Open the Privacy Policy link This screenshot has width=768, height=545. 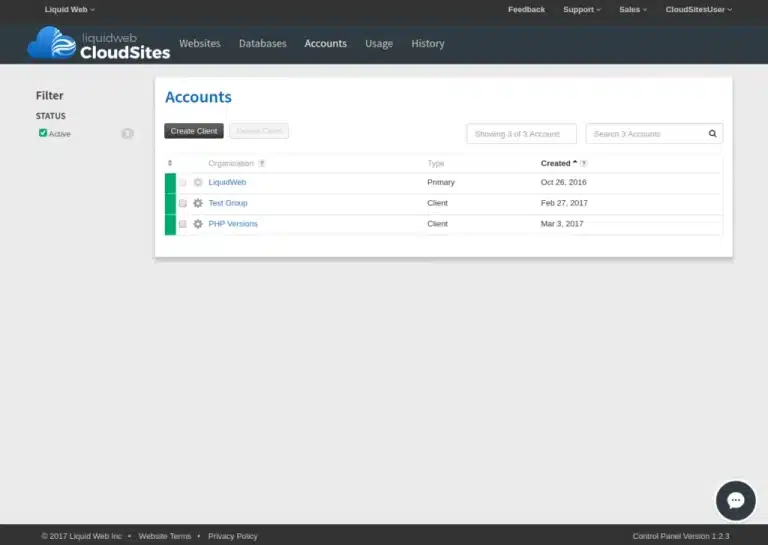233,536
